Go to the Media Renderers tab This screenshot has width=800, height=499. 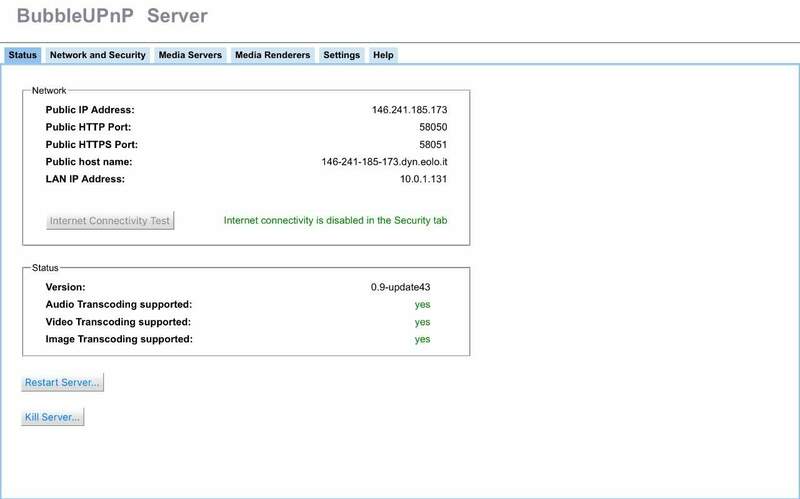tap(272, 55)
